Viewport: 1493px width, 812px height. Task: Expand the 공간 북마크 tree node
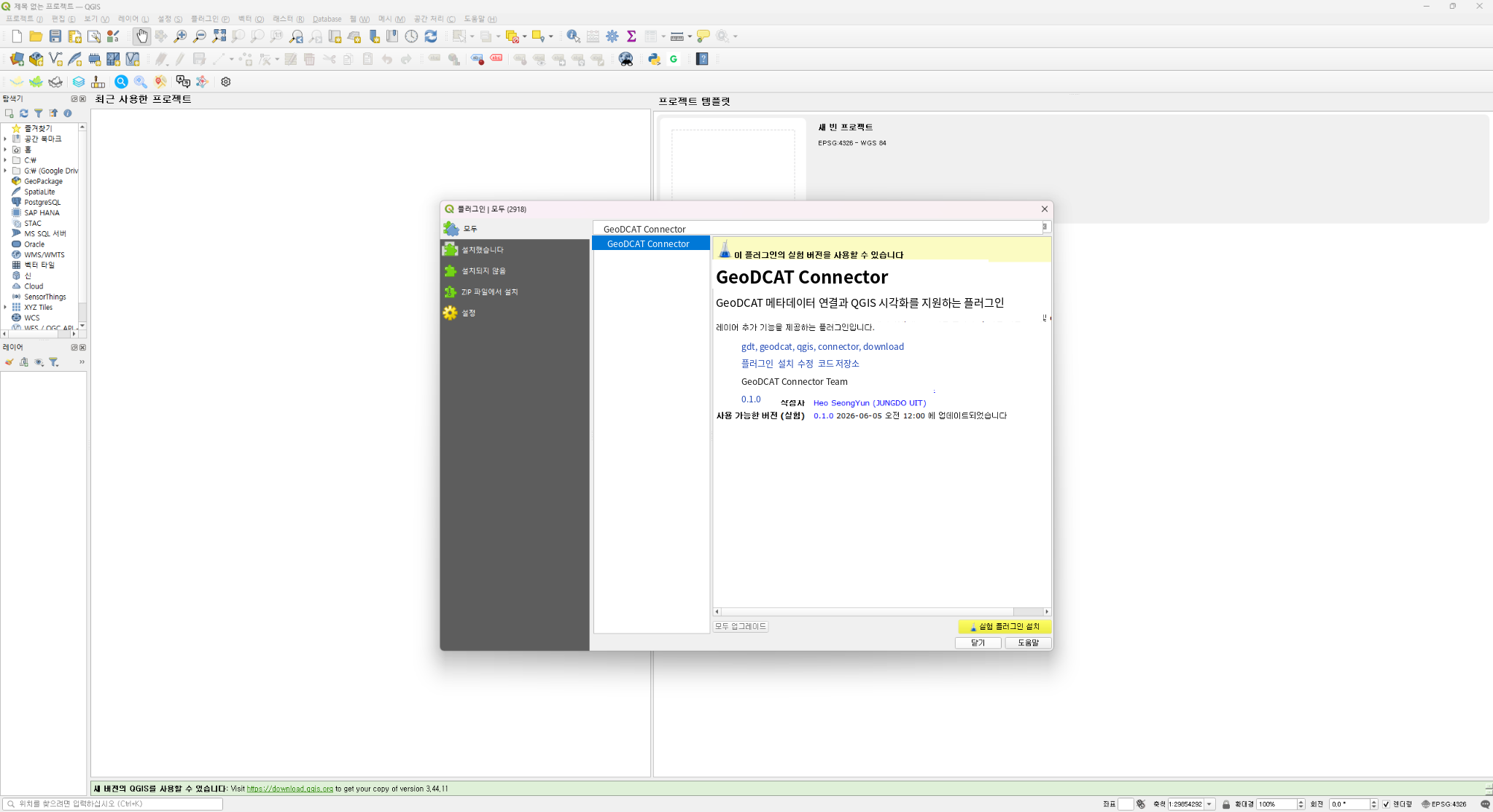pos(5,138)
